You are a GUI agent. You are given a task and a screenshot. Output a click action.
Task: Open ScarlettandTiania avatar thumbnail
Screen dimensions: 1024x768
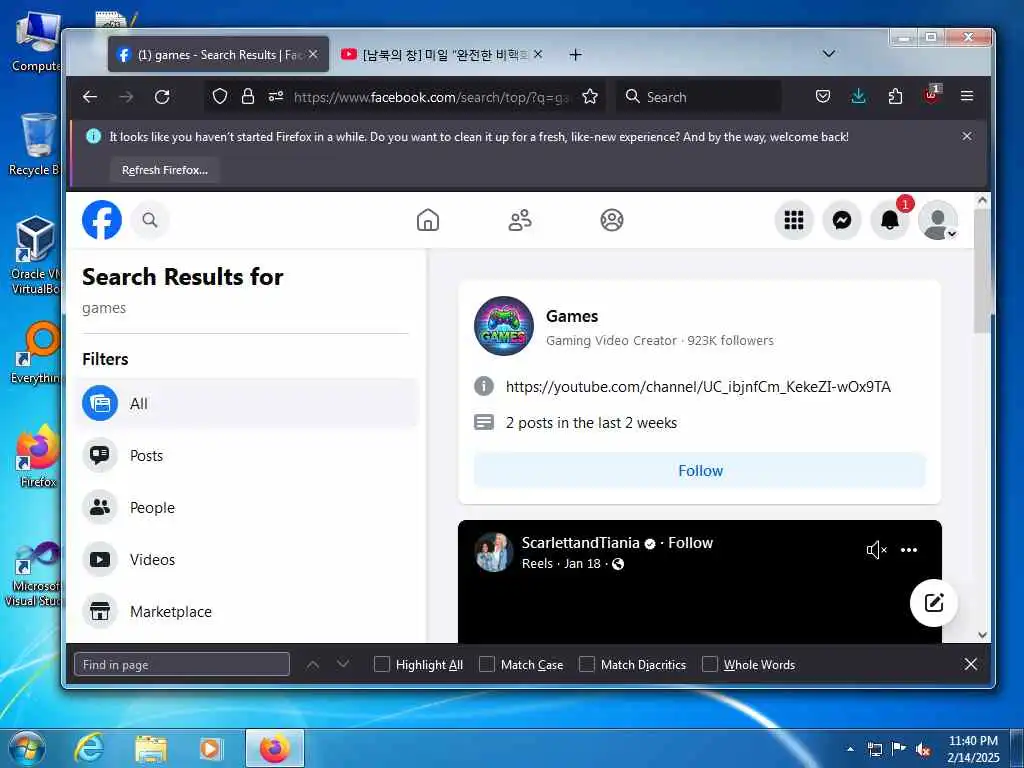[x=493, y=552]
